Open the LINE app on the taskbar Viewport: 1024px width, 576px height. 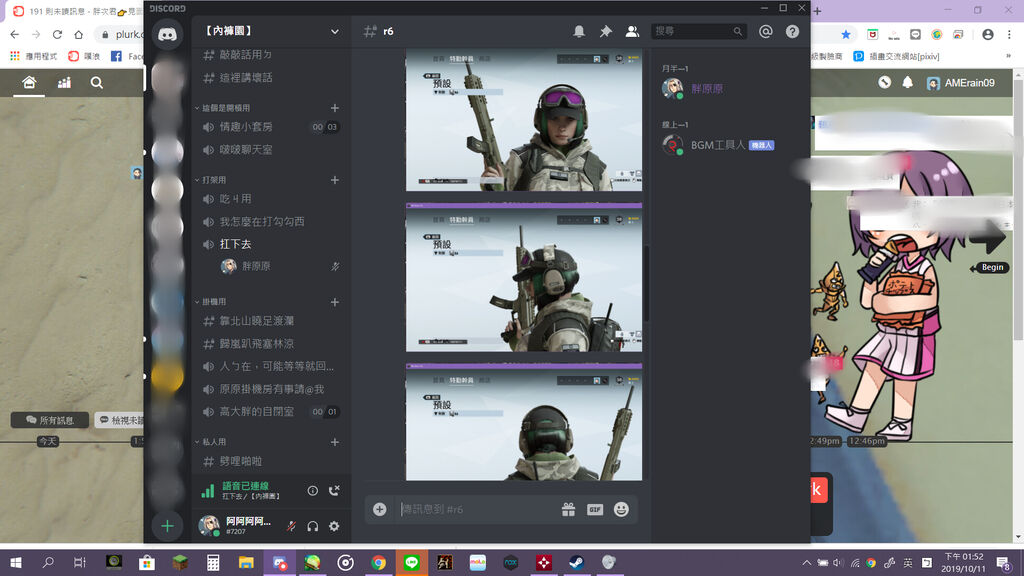411,562
